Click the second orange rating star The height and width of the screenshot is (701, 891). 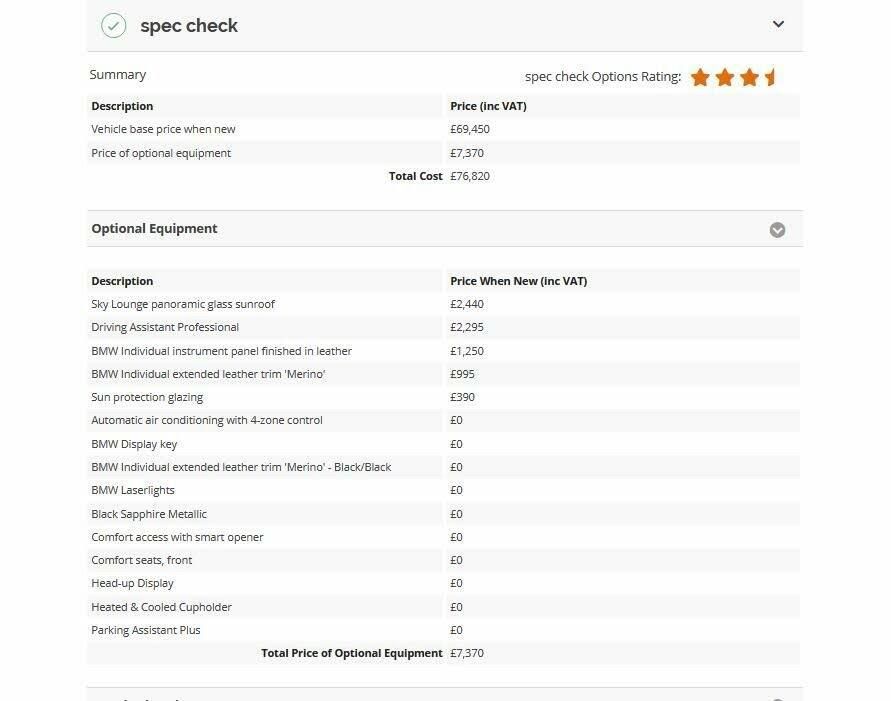(725, 77)
